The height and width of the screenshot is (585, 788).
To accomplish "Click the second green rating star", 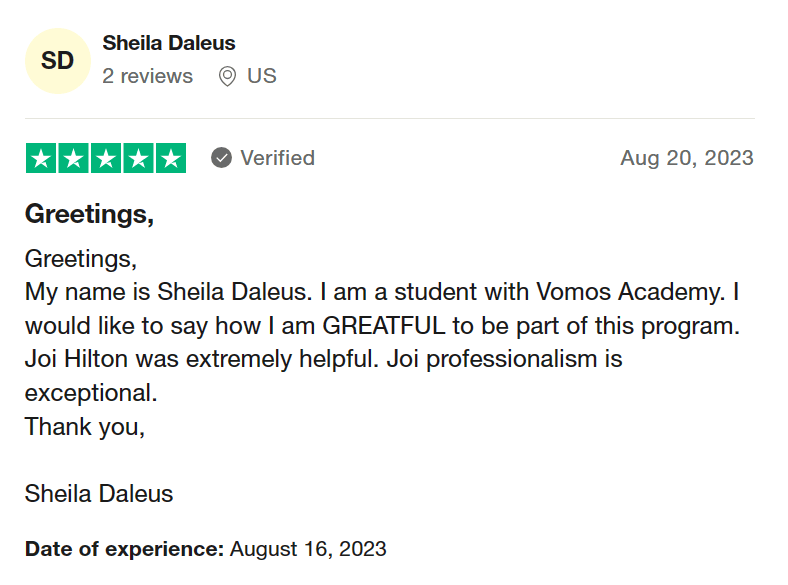I will [73, 158].
